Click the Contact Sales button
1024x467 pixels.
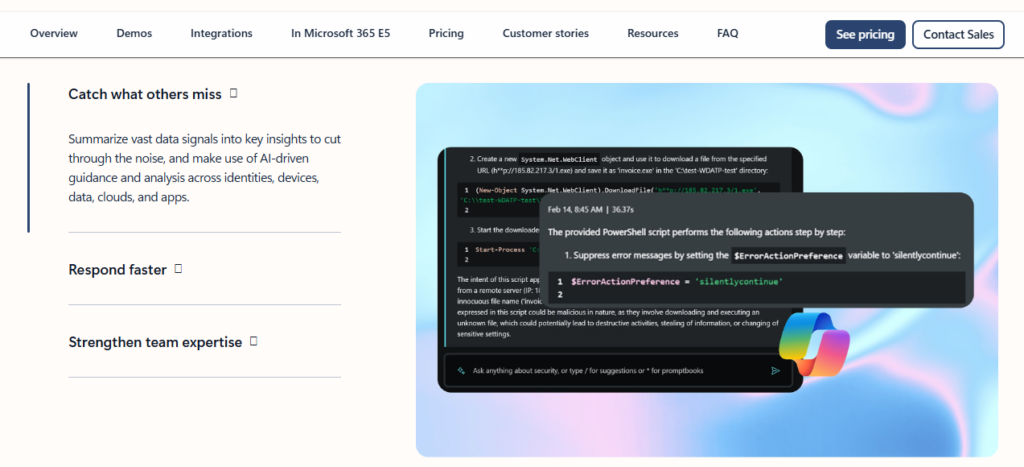tap(958, 35)
